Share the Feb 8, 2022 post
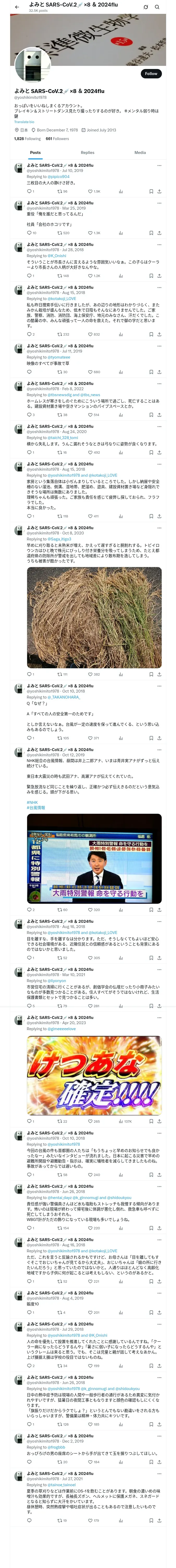The image size is (176, 1568). click(160, 414)
